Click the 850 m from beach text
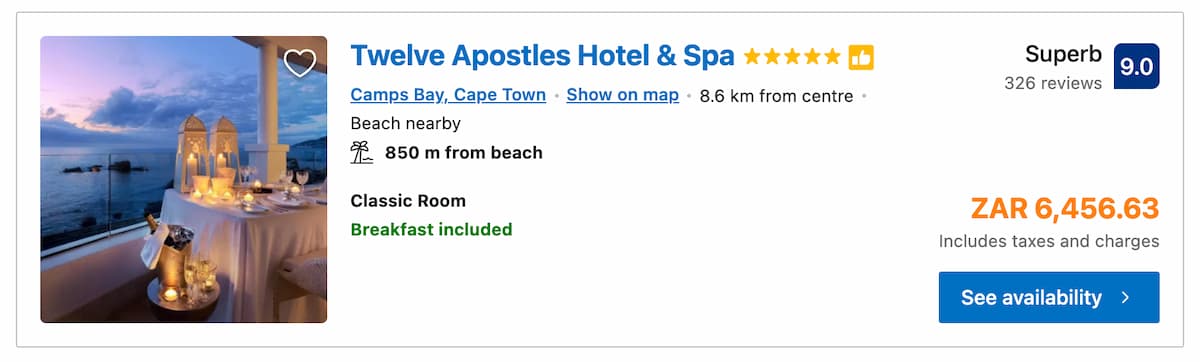This screenshot has height=362, width=1200. point(464,153)
